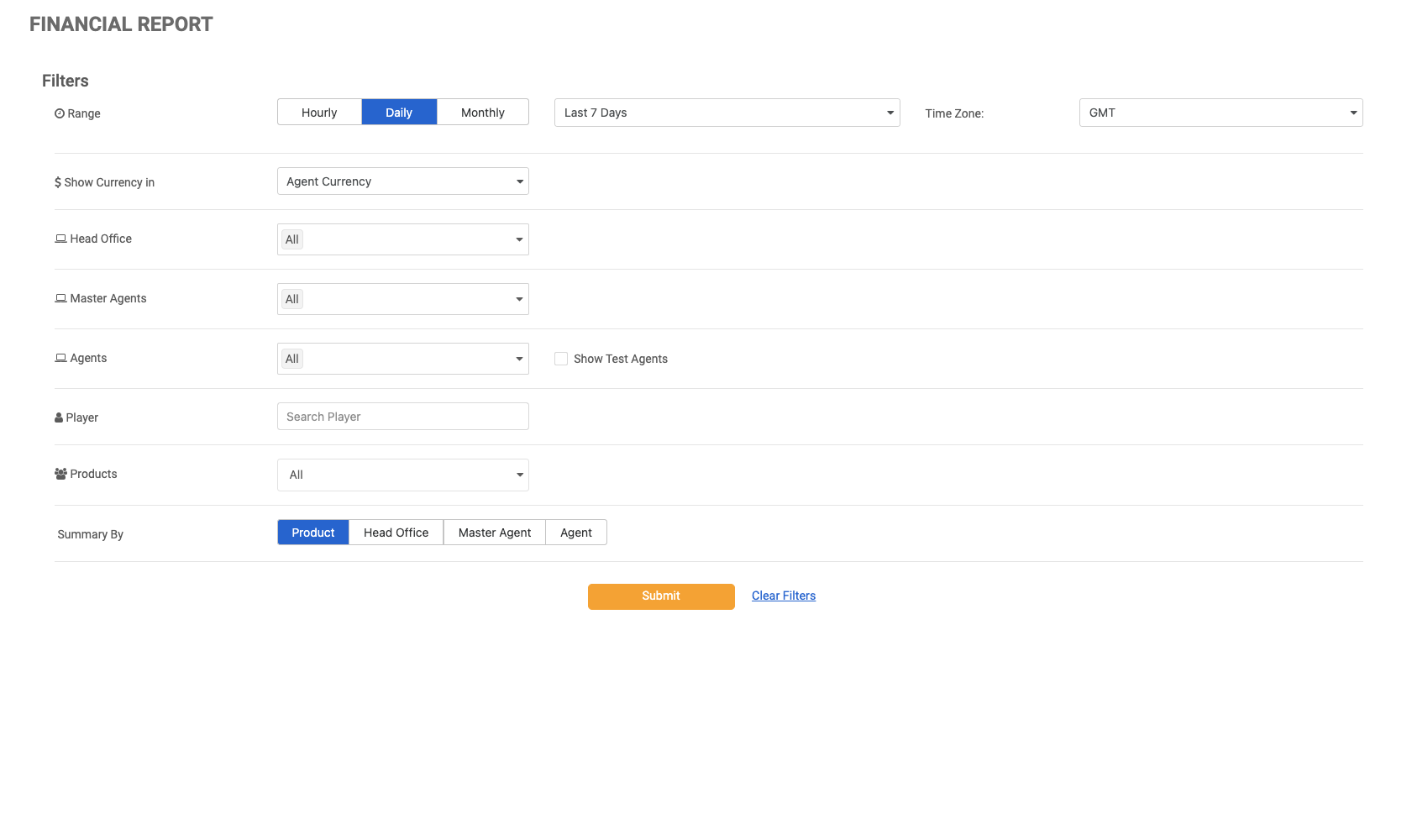Click the Clear Filters link

point(783,596)
